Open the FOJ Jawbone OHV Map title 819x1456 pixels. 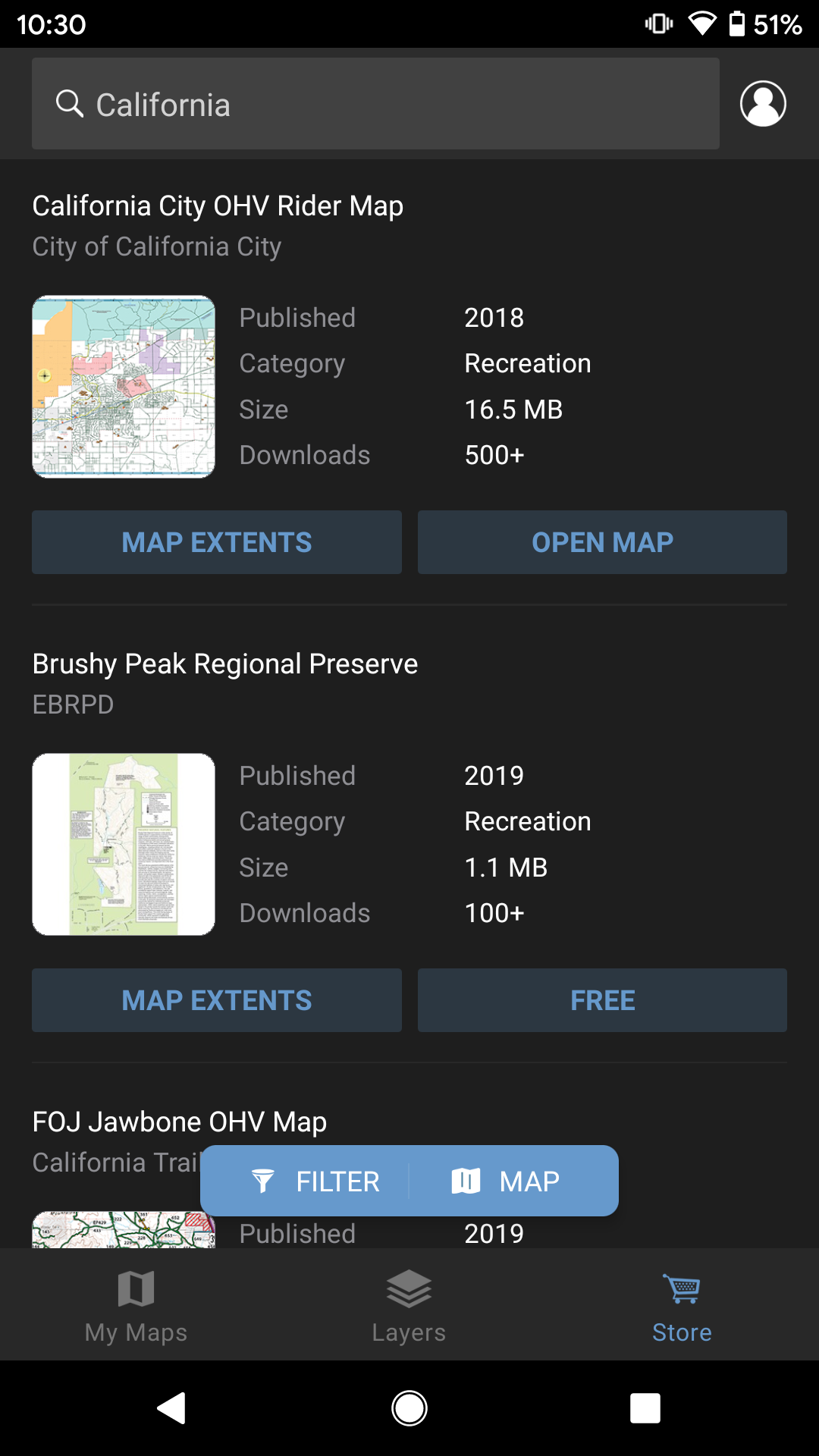tap(180, 1122)
